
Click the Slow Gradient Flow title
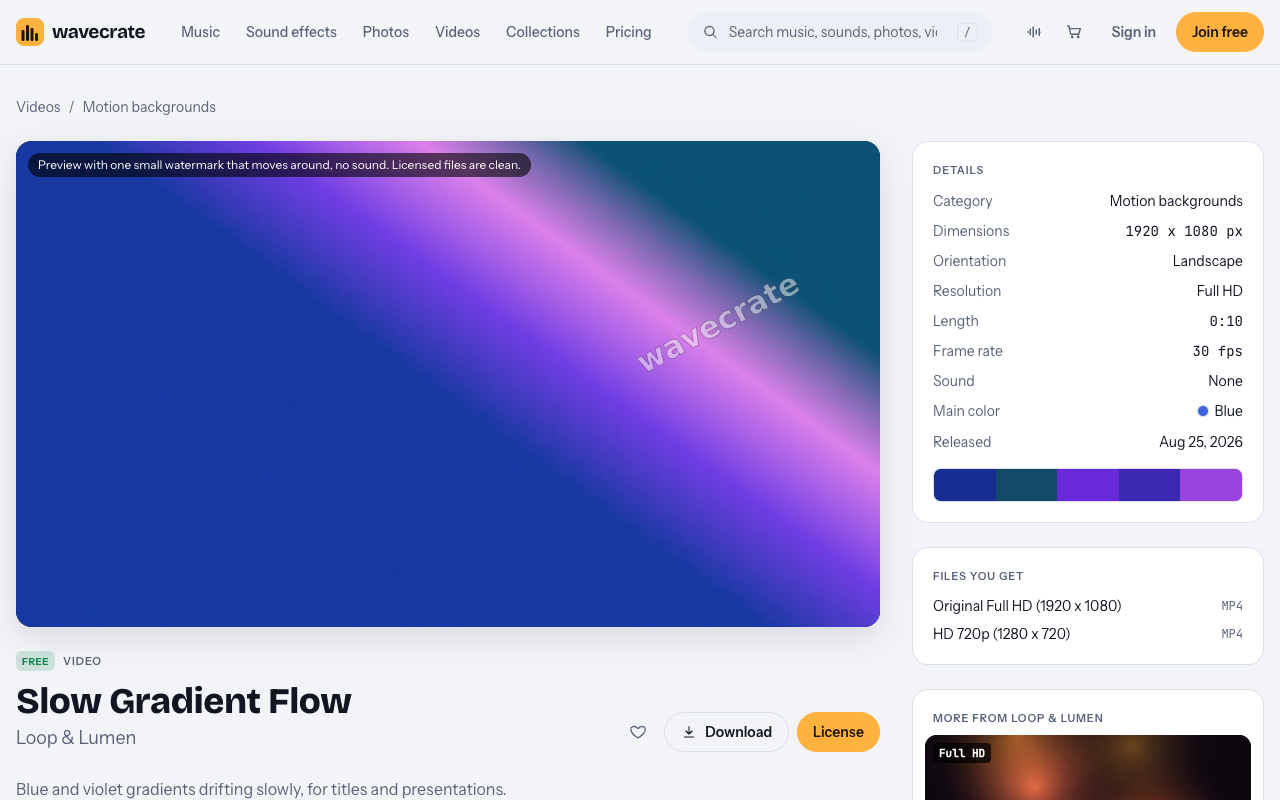click(184, 701)
